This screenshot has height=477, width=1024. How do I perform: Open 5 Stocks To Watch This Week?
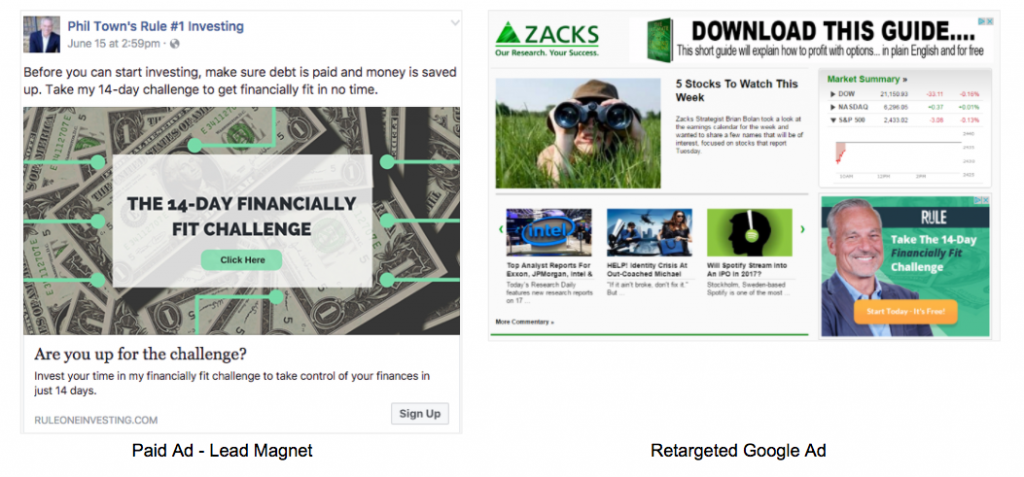coord(737,91)
